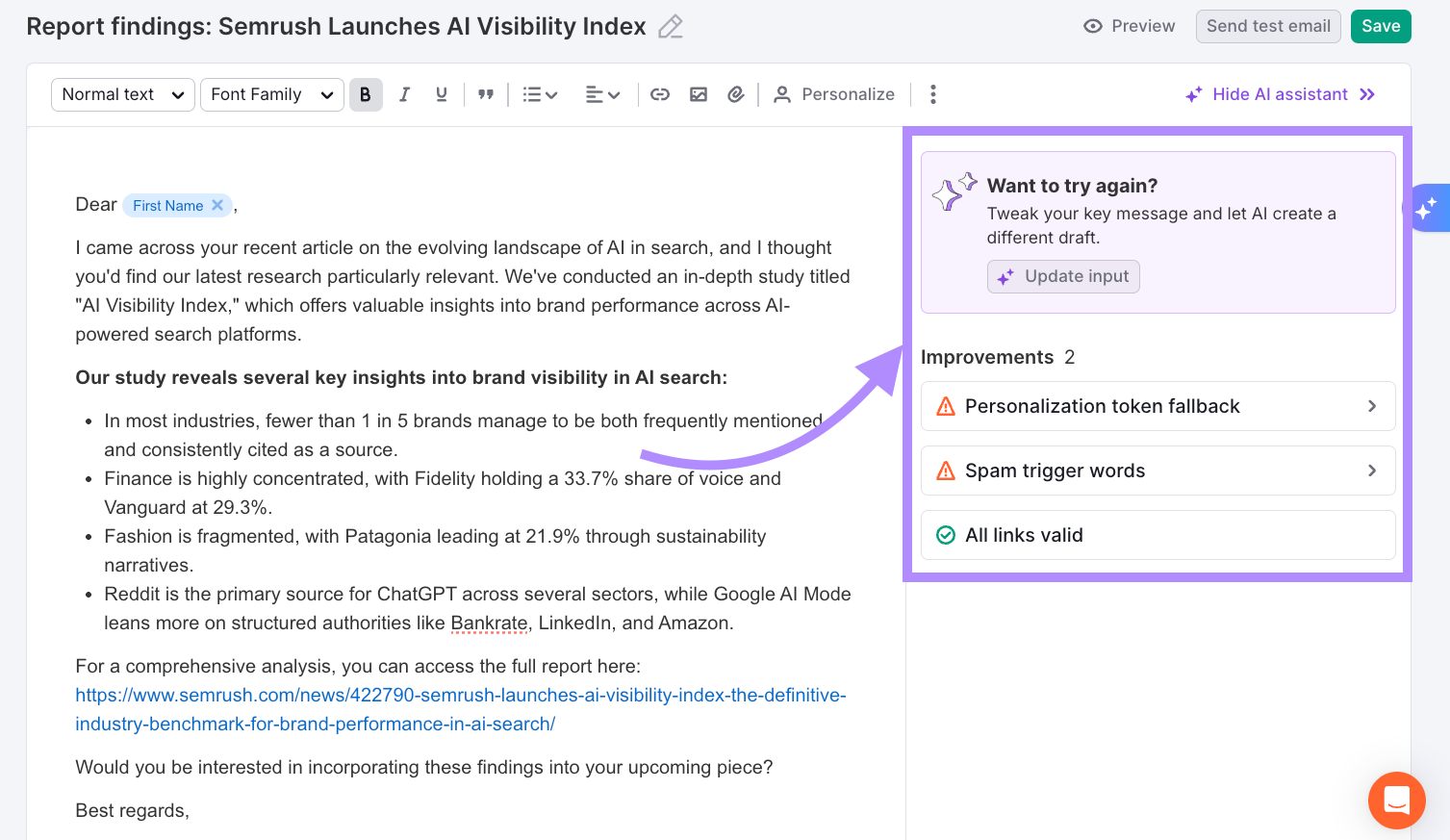Apply italic formatting
1450x840 pixels.
(404, 93)
